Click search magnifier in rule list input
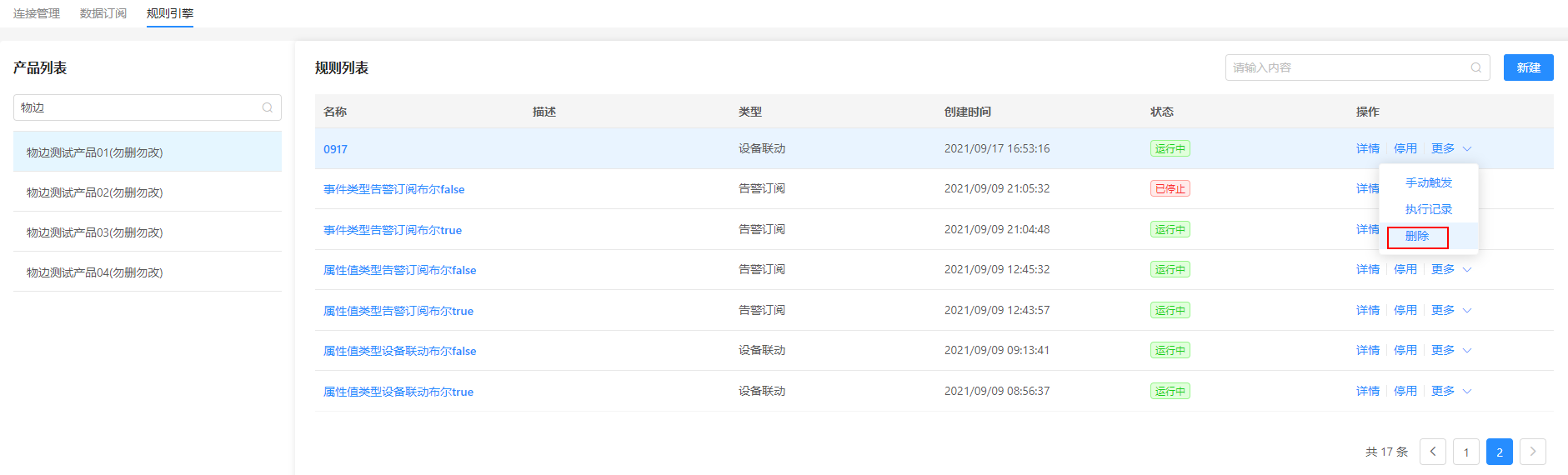 1476,67
